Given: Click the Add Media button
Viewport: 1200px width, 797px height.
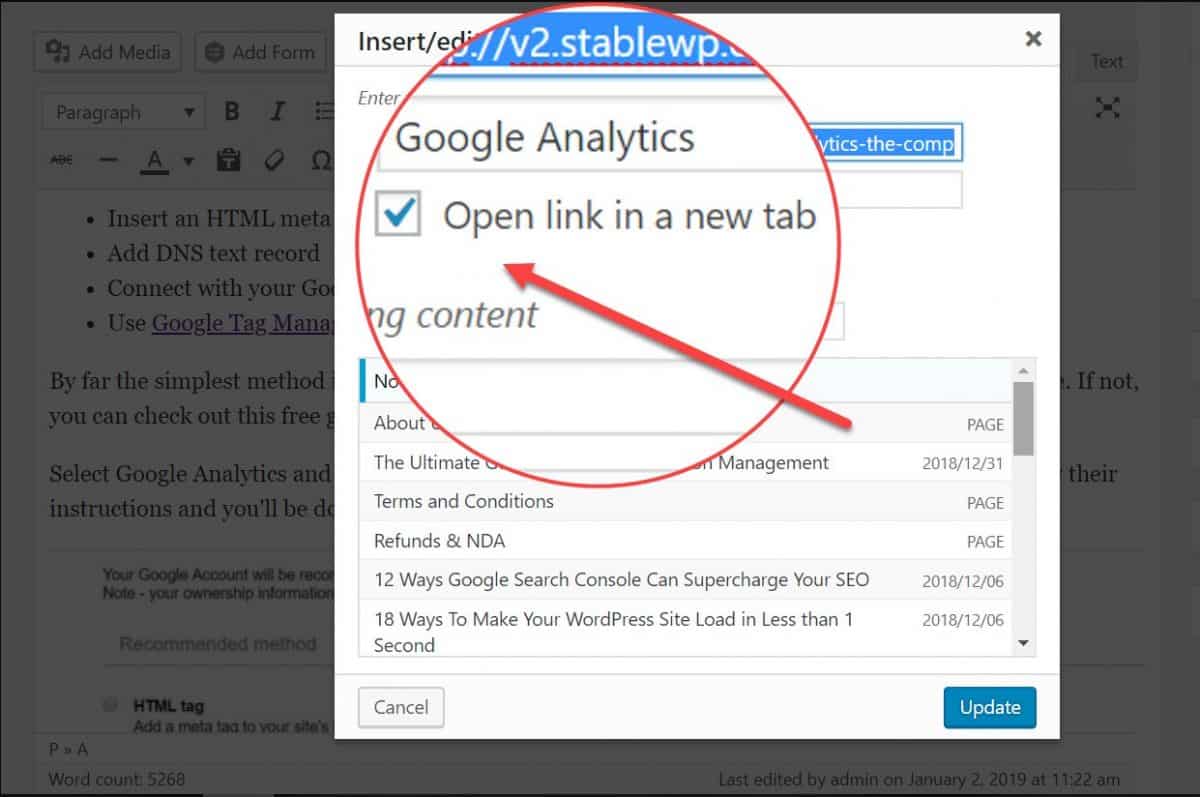Looking at the screenshot, I should coord(107,52).
